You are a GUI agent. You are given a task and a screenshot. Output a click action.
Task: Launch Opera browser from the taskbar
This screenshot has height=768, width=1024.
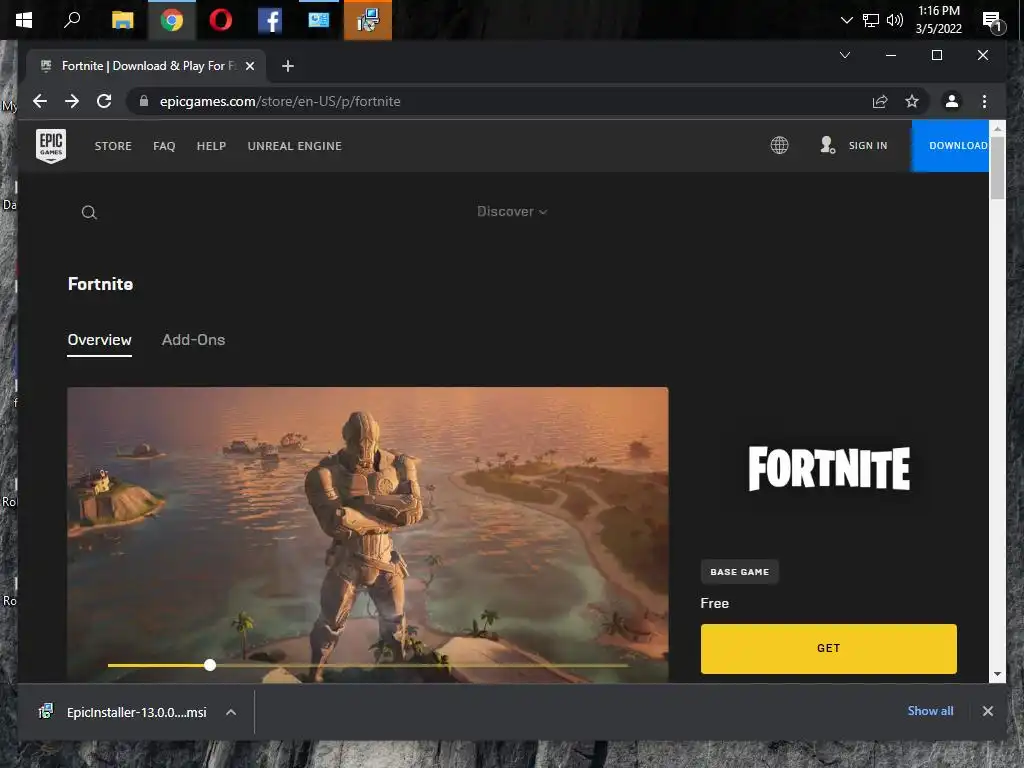[221, 20]
